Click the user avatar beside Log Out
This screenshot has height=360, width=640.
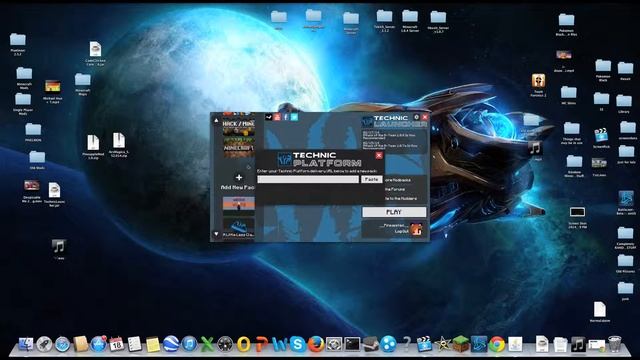point(416,229)
